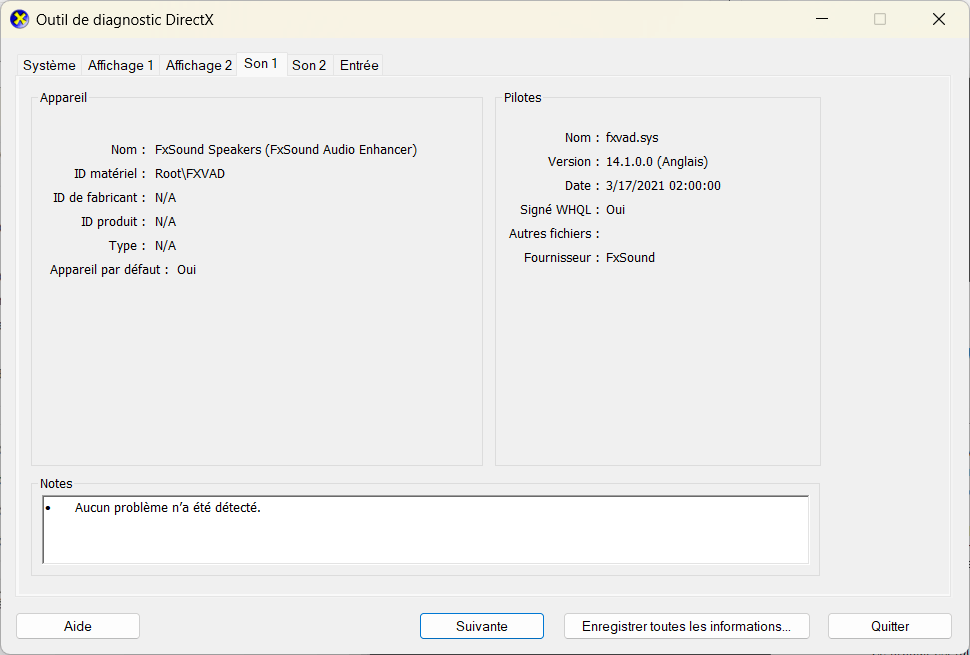This screenshot has width=970, height=655.
Task: Click the 'Type' N/A value
Action: [x=165, y=246]
